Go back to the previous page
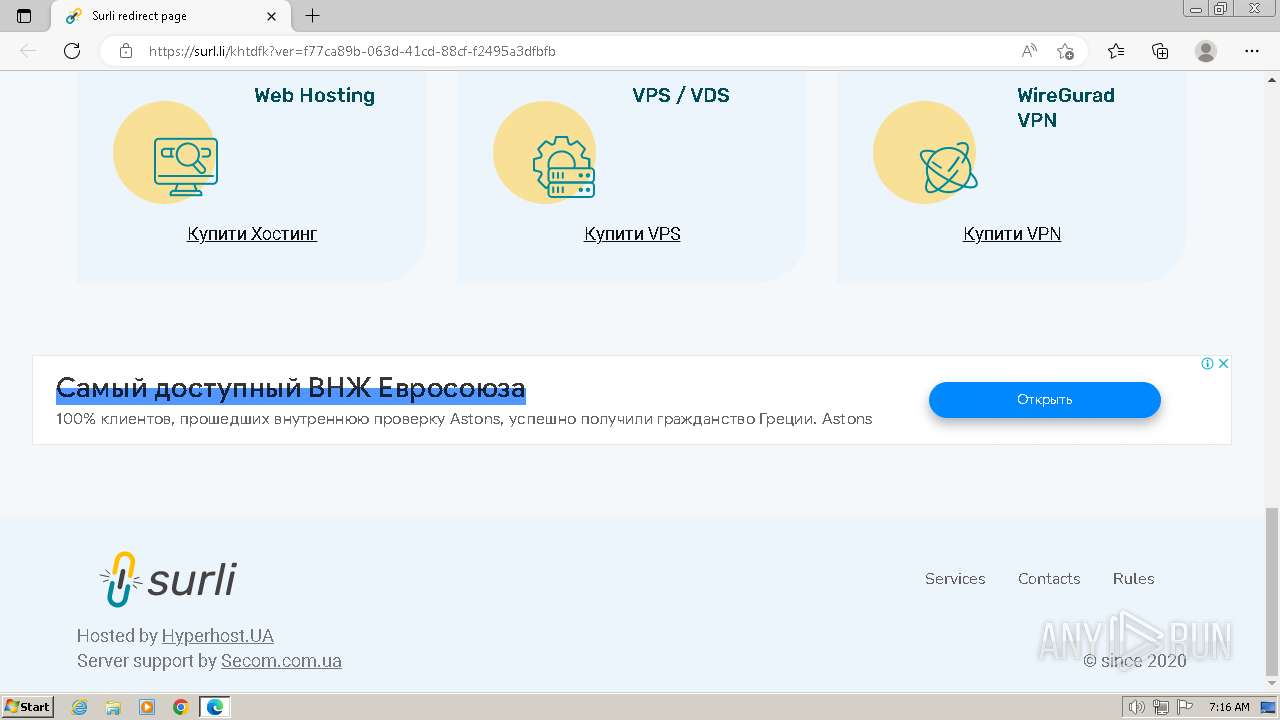The width and height of the screenshot is (1280, 720). click(28, 51)
